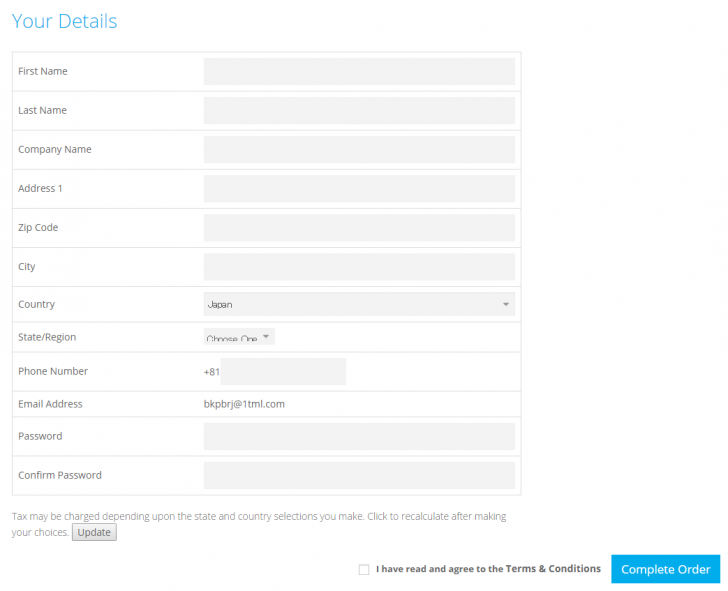The height and width of the screenshot is (591, 728).
Task: Click the State/Region dropdown arrow
Action: point(266,337)
